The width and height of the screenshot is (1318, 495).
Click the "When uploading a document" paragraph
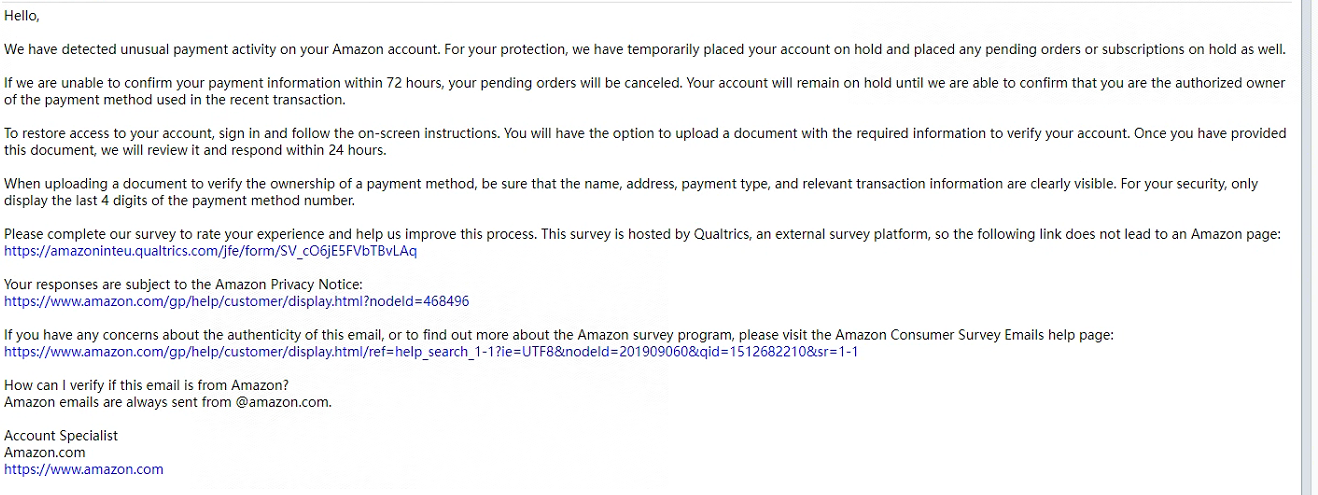pos(631,192)
